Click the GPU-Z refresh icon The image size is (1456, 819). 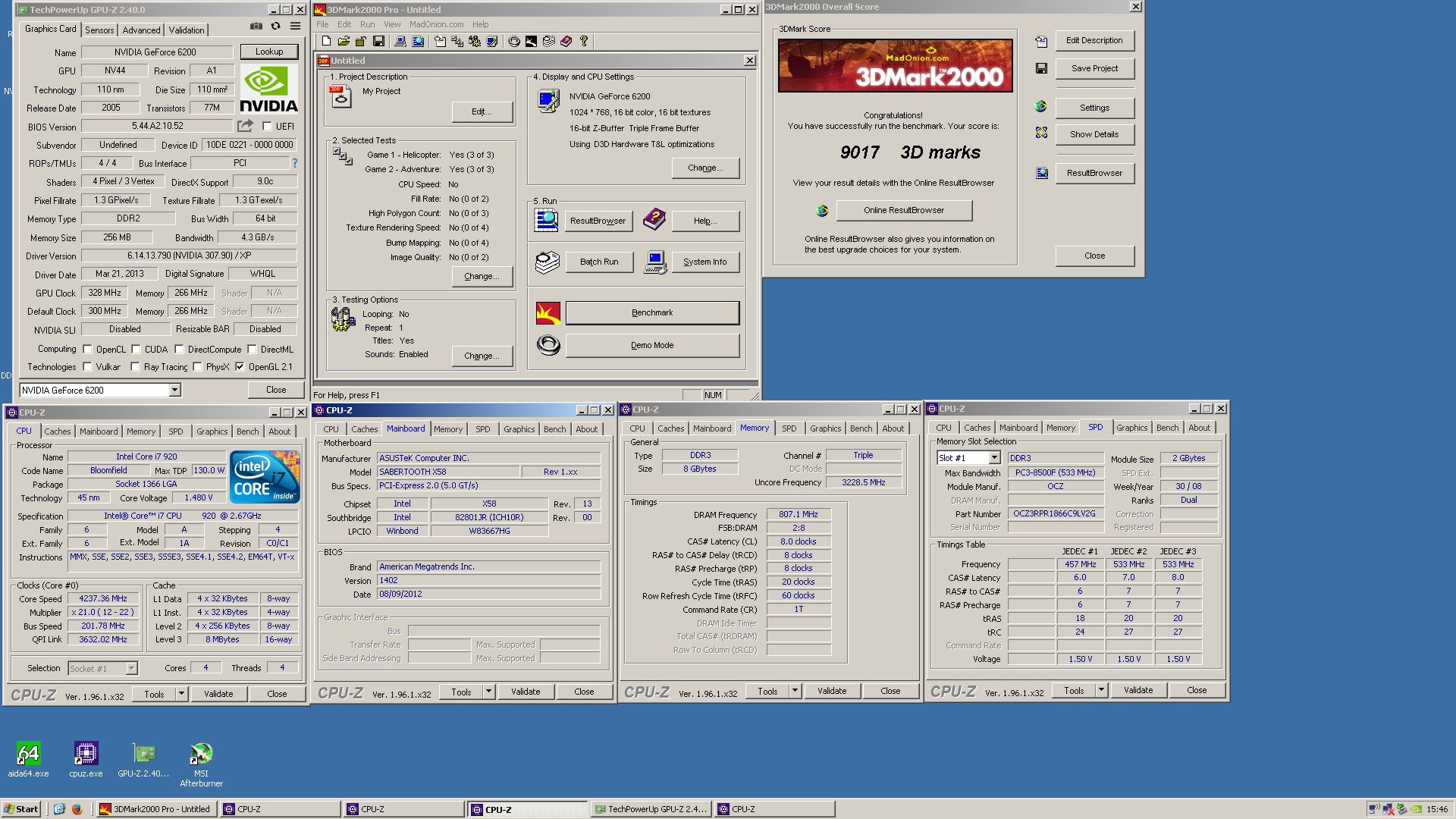pos(275,27)
